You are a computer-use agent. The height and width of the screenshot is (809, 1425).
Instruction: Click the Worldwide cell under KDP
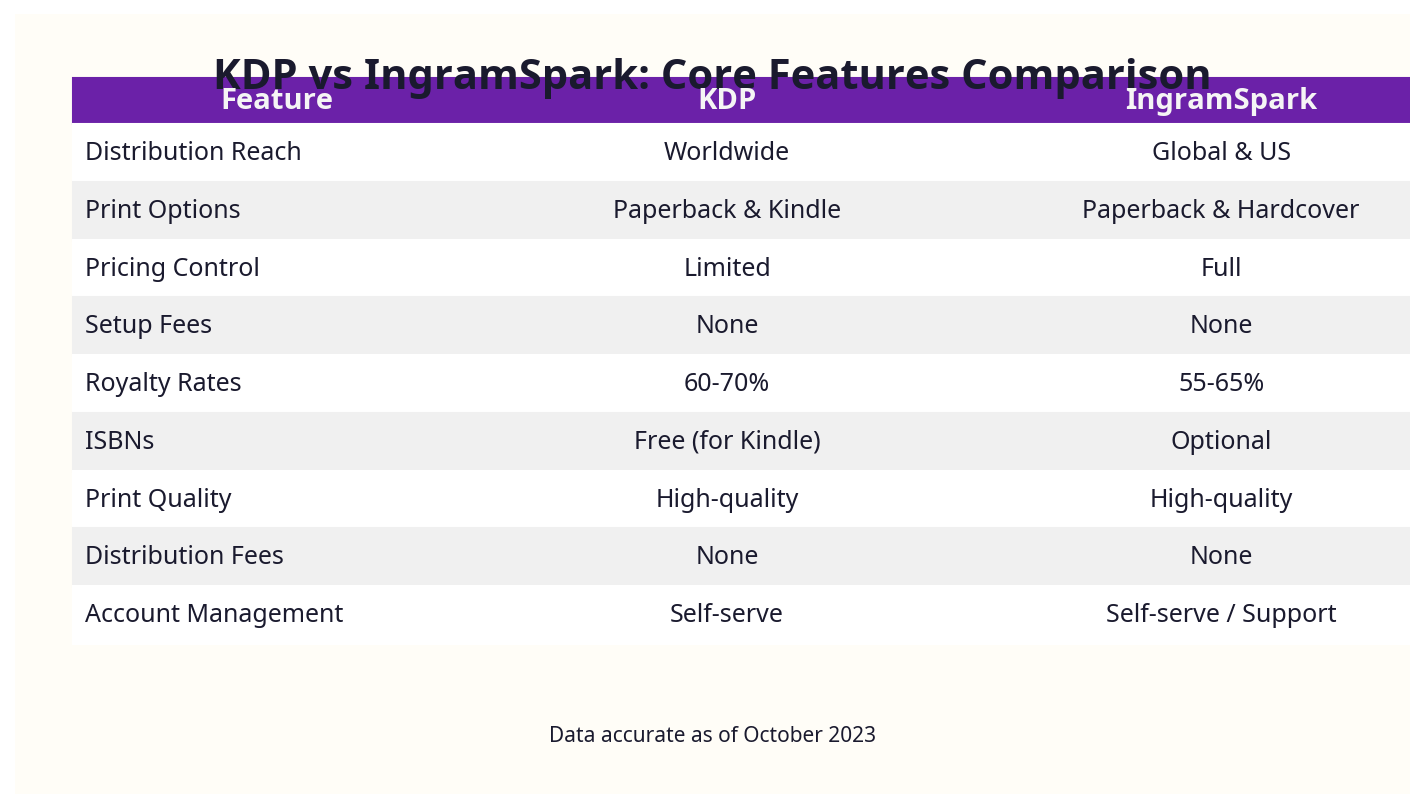727,151
